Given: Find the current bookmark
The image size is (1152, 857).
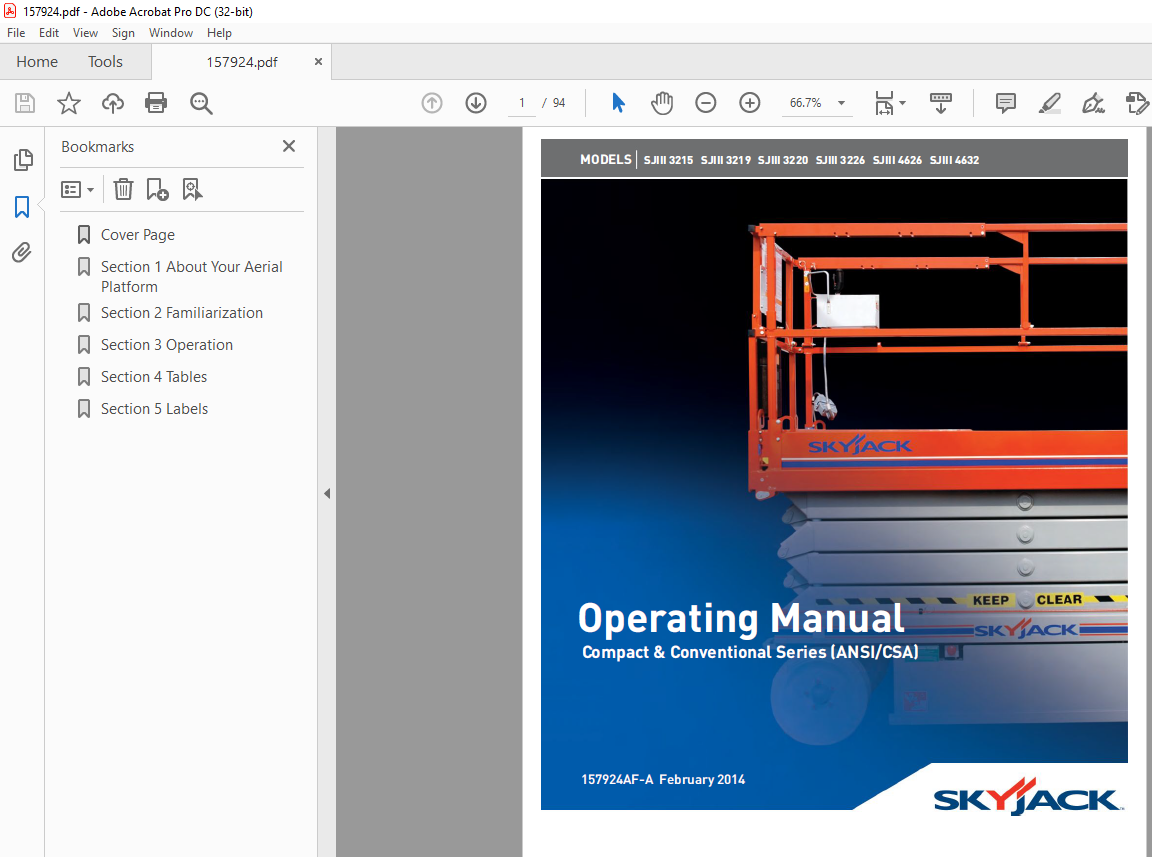Looking at the screenshot, I should pos(192,190).
